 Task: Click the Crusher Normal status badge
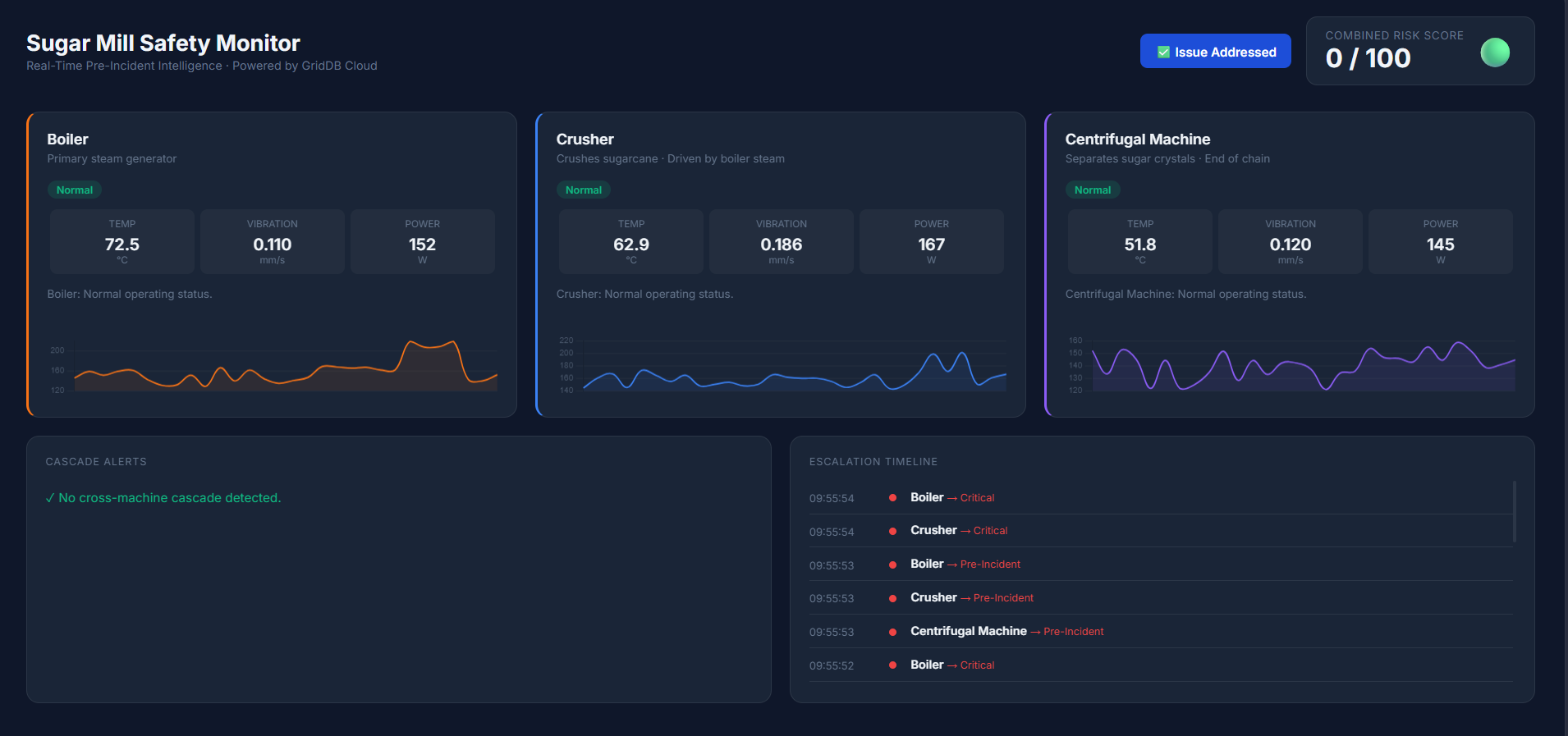pyautogui.click(x=583, y=190)
